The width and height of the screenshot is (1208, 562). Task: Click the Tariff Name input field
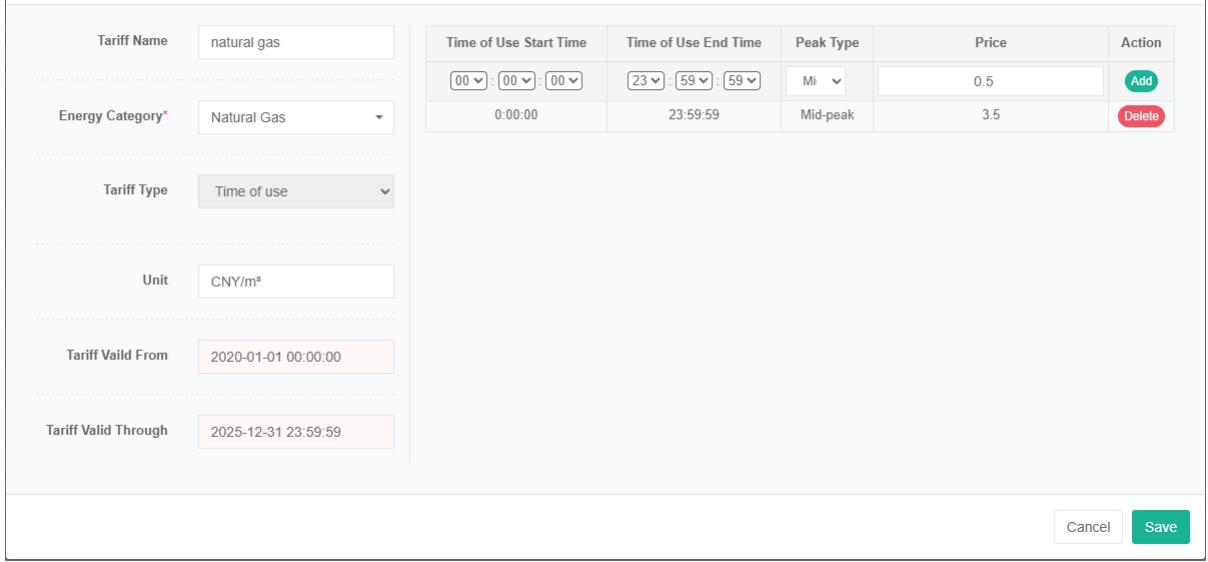pos(296,43)
